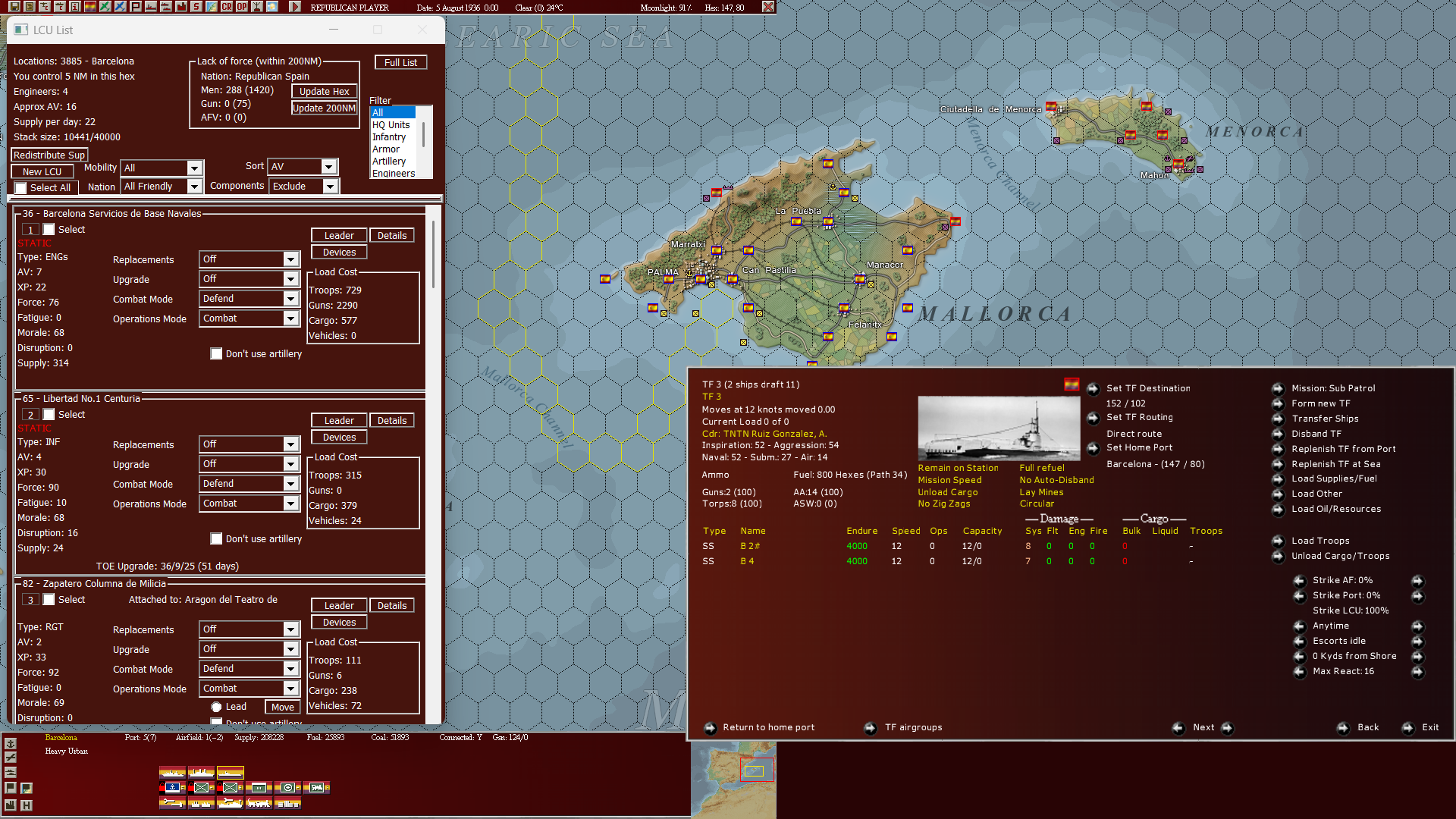Open Combat Mode dropdown for Libertad Centuria
The width and height of the screenshot is (1456, 819).
tap(289, 483)
